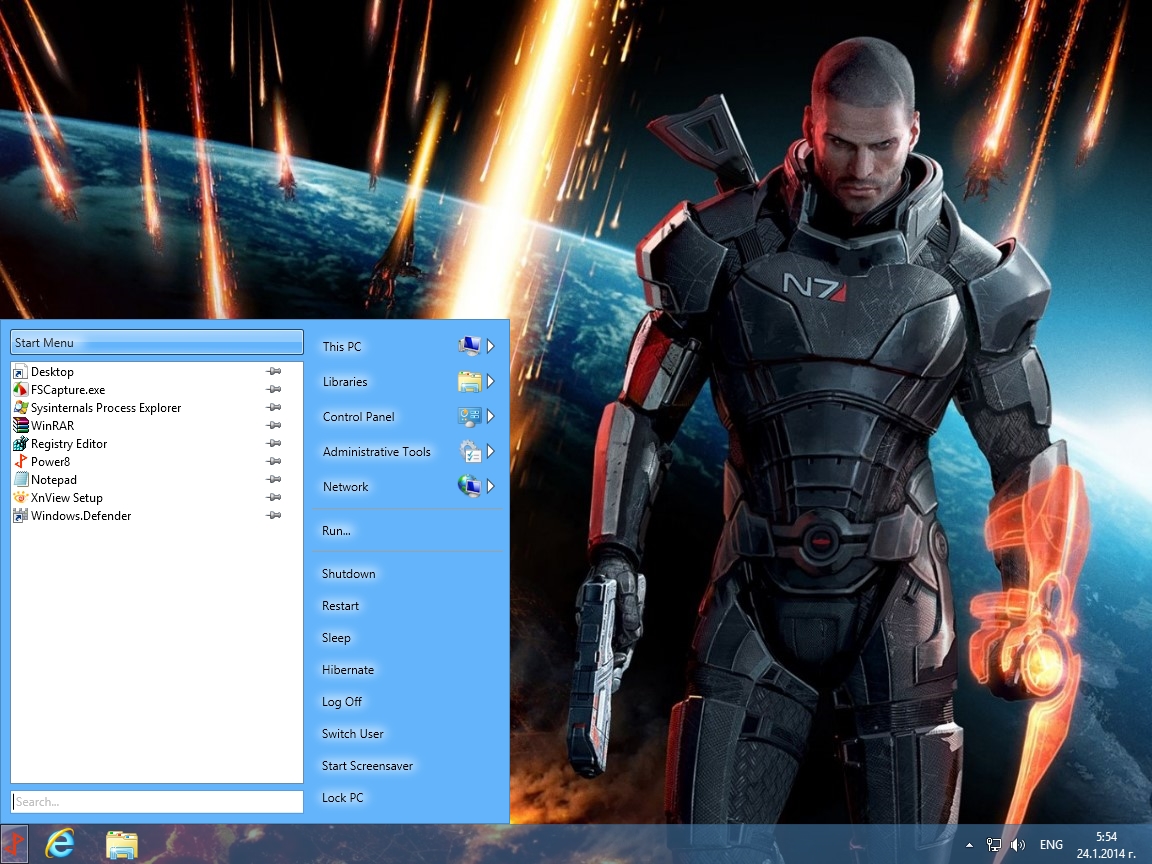Click the Libraries folder icon
Image resolution: width=1152 pixels, height=864 pixels.
tap(469, 381)
